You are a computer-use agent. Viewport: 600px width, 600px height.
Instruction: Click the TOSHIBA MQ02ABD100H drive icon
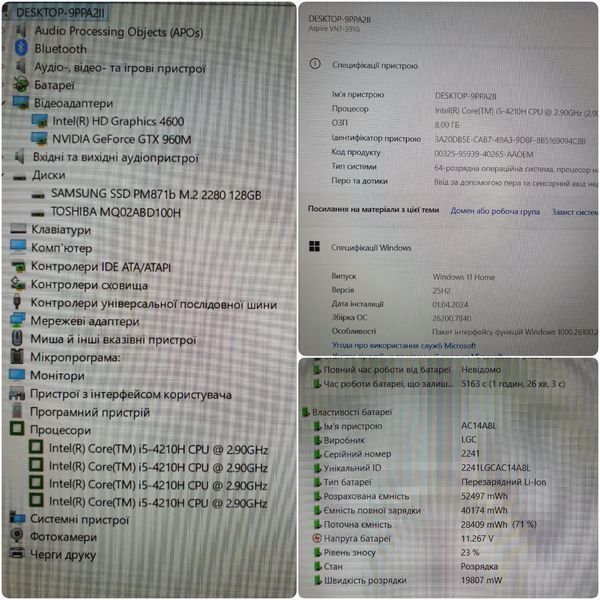pyautogui.click(x=38, y=213)
